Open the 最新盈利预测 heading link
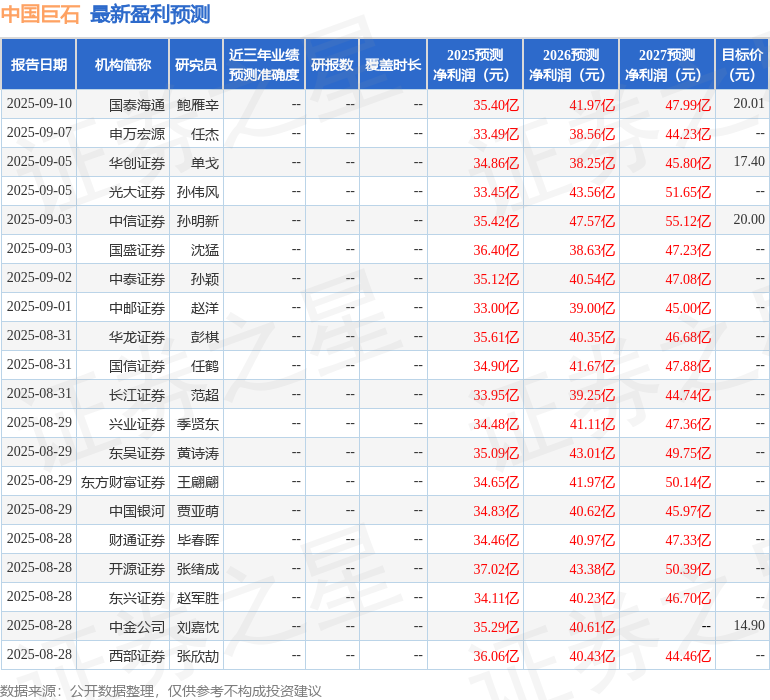This screenshot has width=770, height=700. (150, 14)
